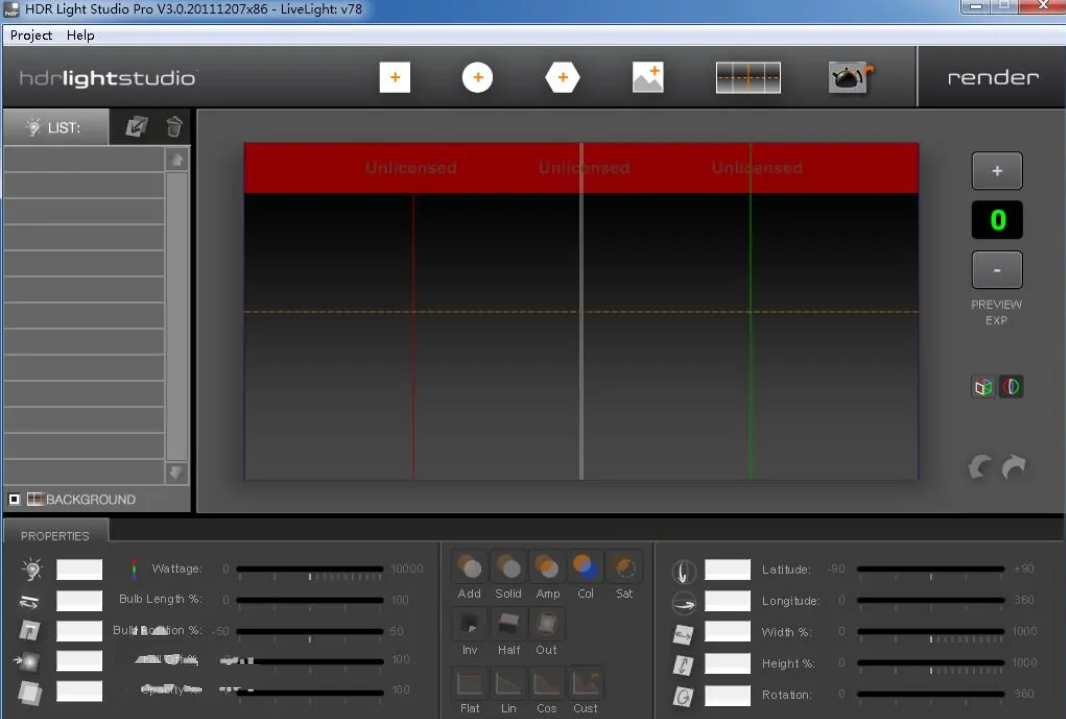Adjust the Width % slider

pyautogui.click(x=931, y=632)
